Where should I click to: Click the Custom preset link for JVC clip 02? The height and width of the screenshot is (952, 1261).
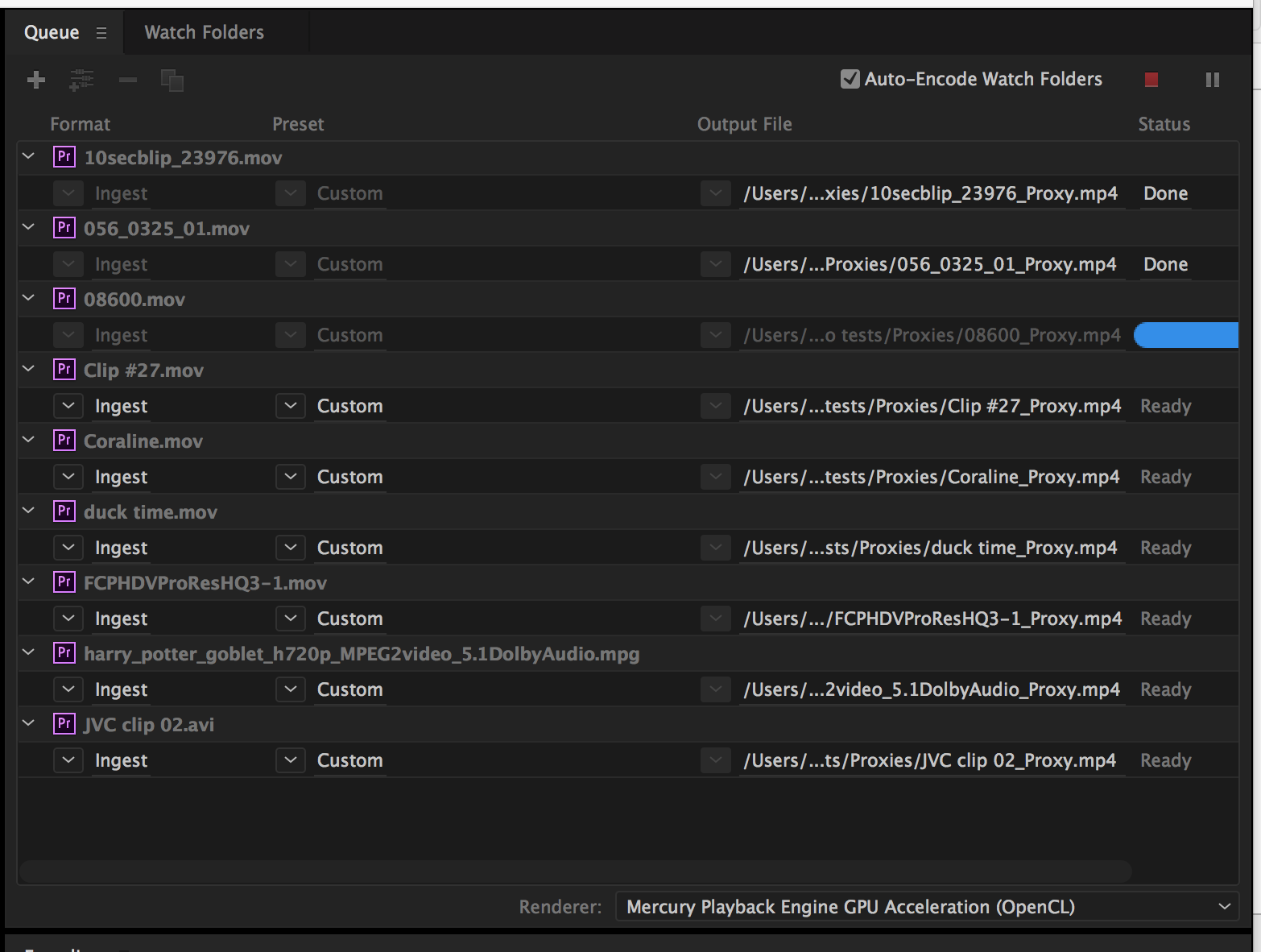pos(349,760)
